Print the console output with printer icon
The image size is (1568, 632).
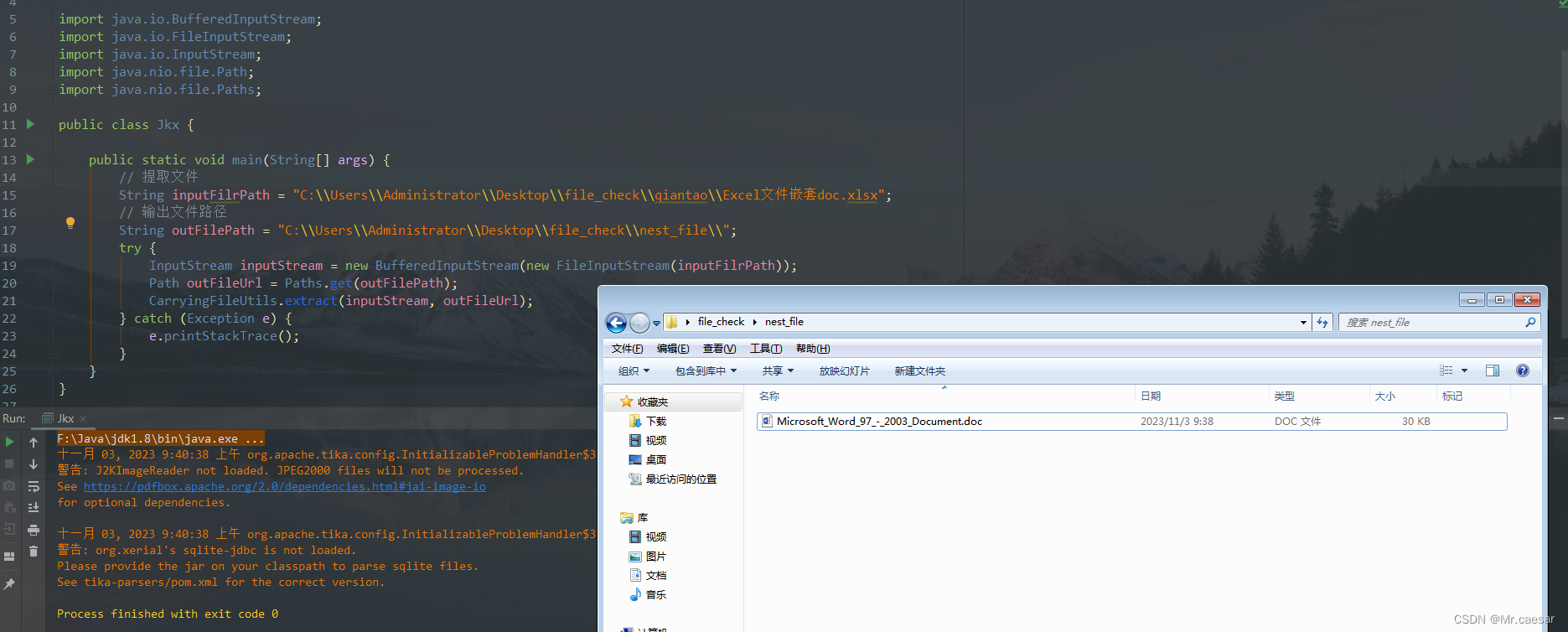coord(34,530)
